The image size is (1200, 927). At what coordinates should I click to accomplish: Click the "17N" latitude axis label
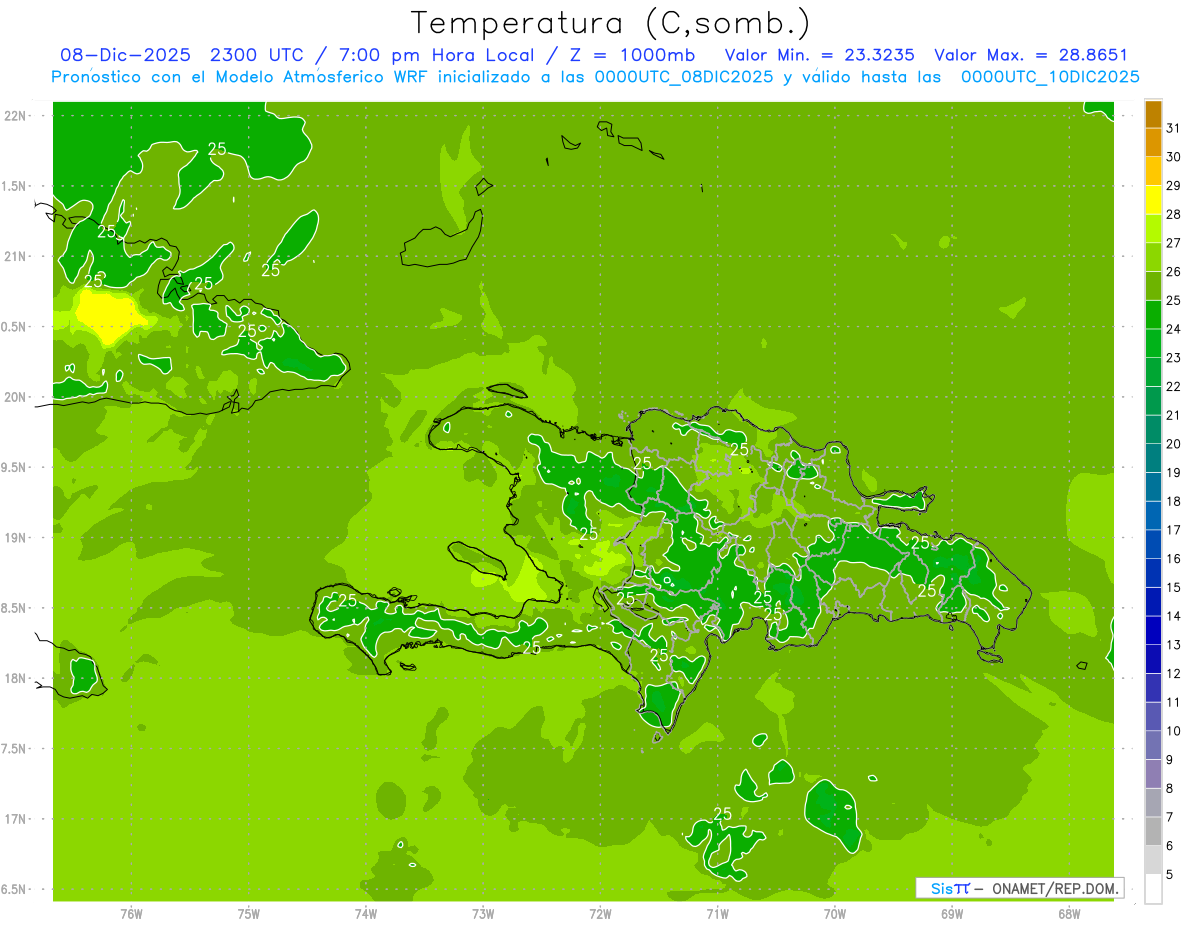coord(15,819)
